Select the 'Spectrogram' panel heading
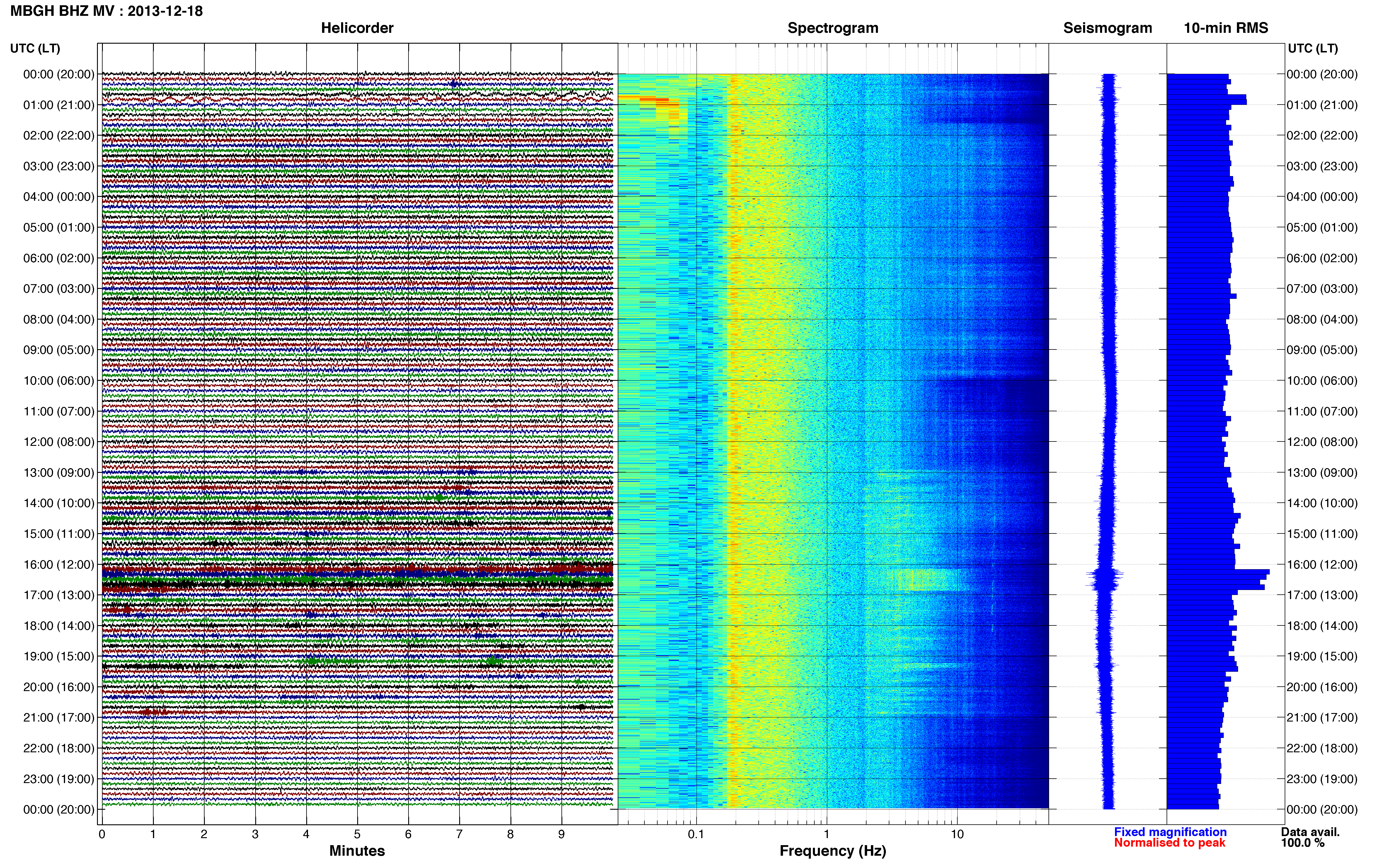1389x868 pixels. (x=833, y=28)
